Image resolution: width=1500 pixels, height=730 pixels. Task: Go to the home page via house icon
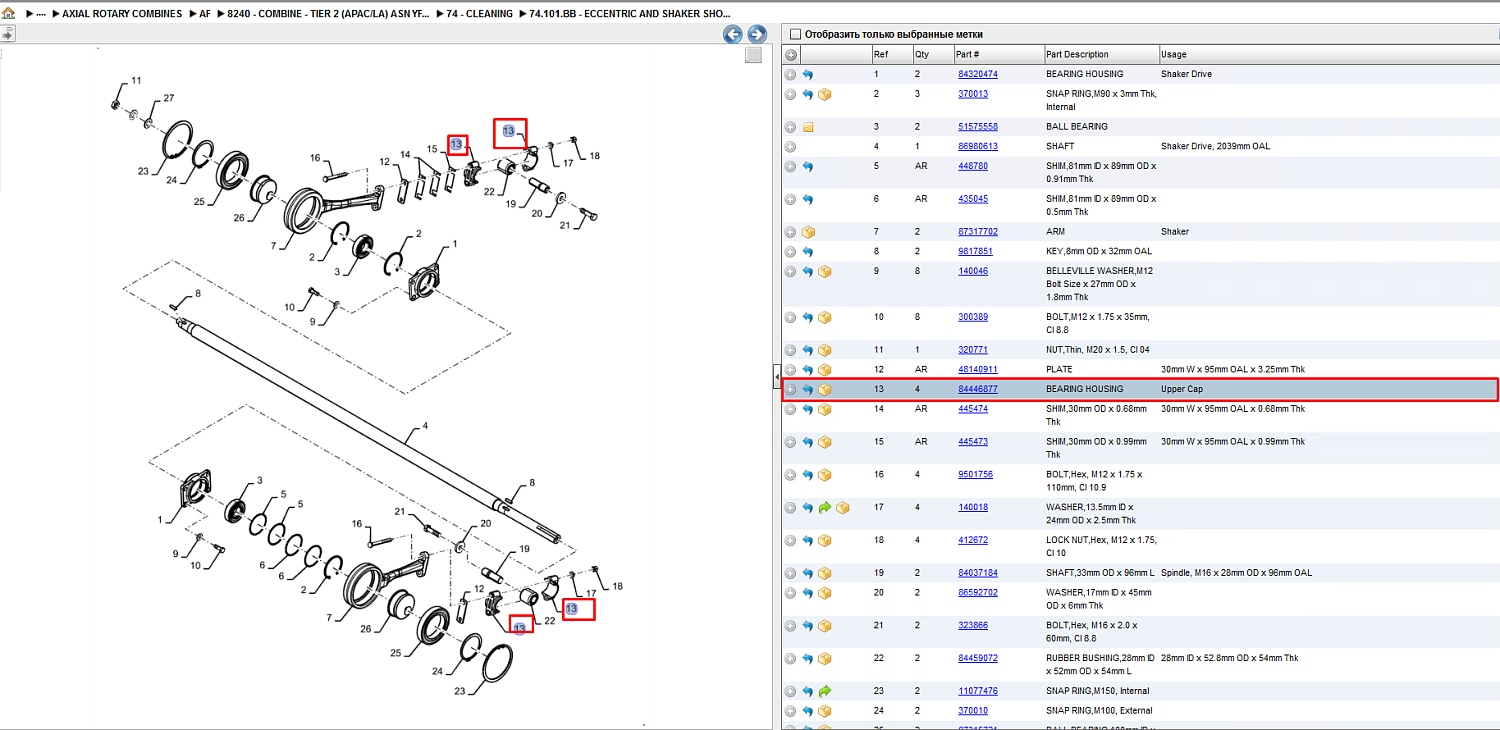click(9, 14)
